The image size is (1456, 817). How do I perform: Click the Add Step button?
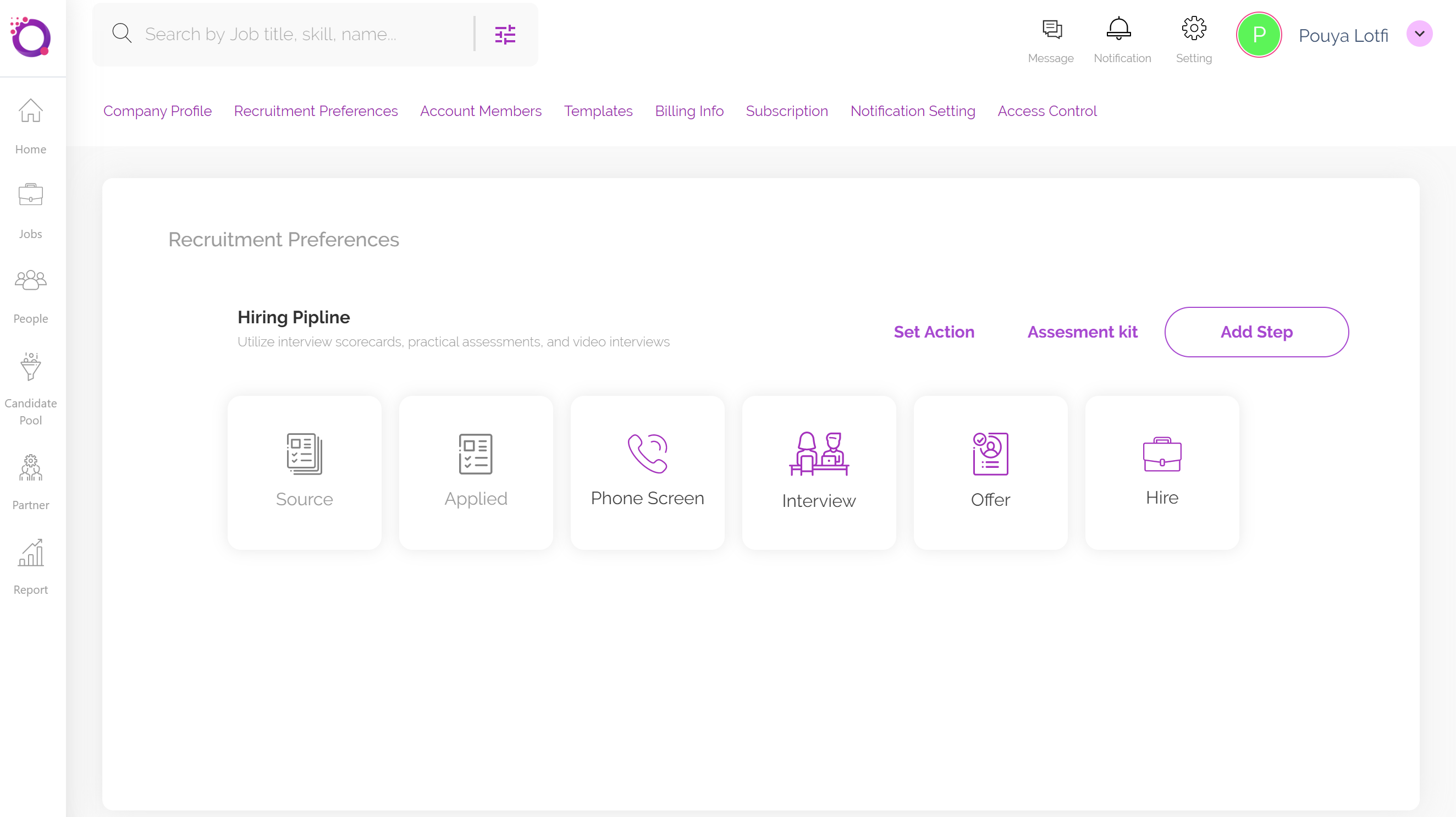[x=1256, y=332]
